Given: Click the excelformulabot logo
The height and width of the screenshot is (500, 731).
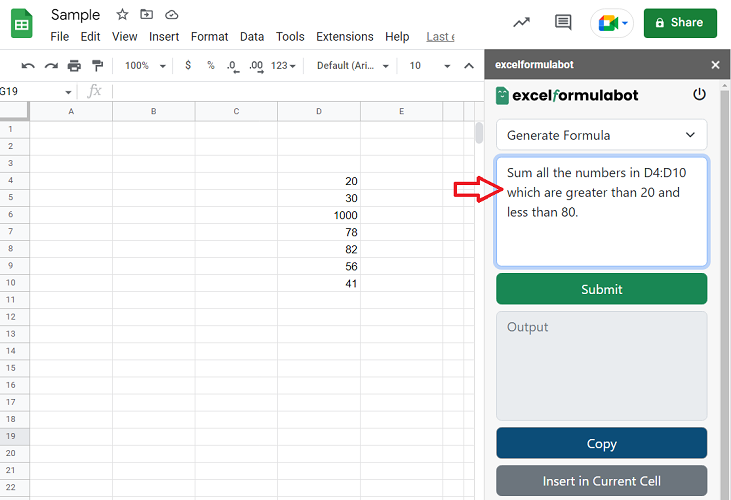Looking at the screenshot, I should pyautogui.click(x=567, y=96).
